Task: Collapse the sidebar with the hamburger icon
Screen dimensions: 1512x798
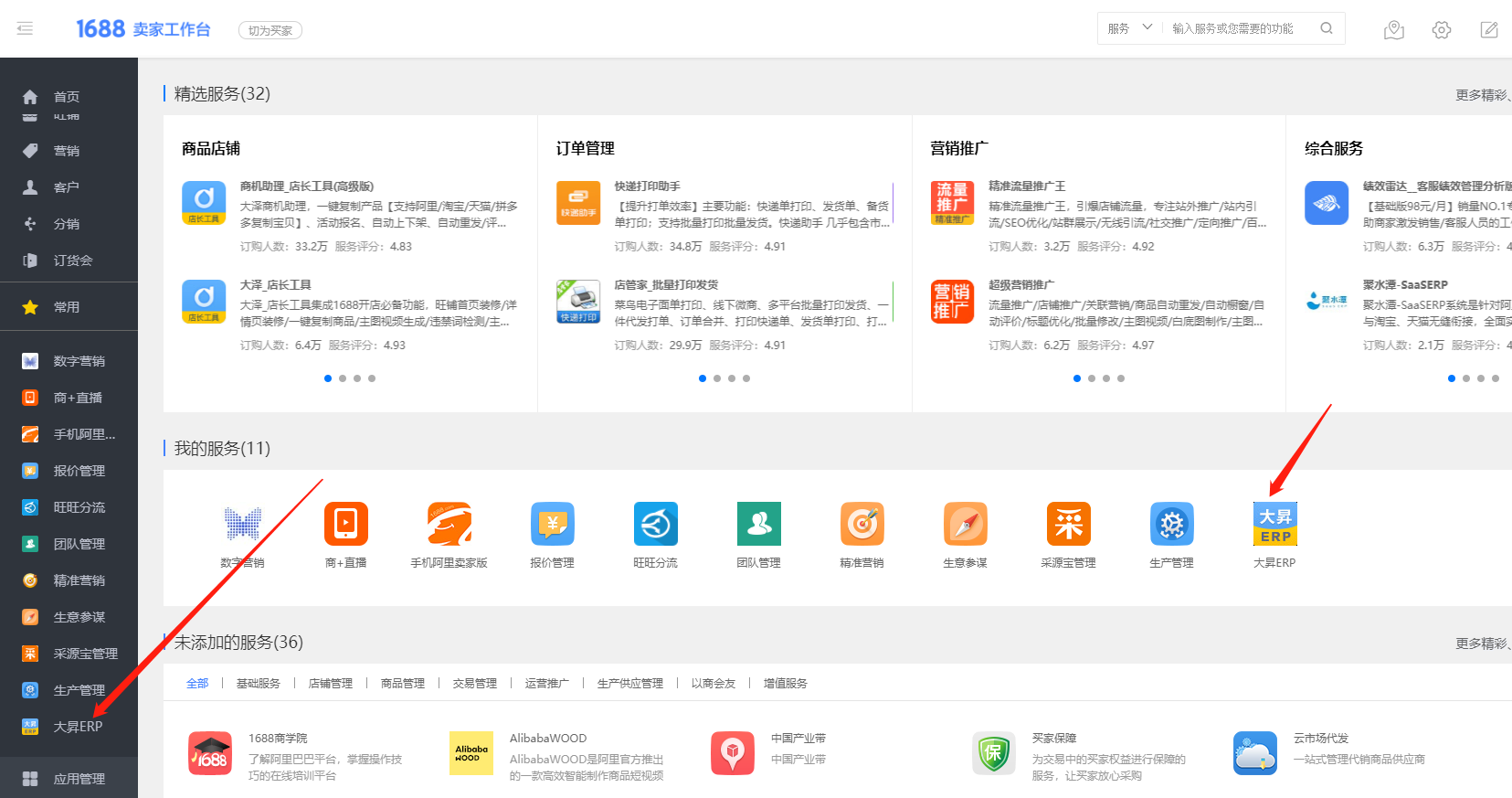Action: click(25, 28)
